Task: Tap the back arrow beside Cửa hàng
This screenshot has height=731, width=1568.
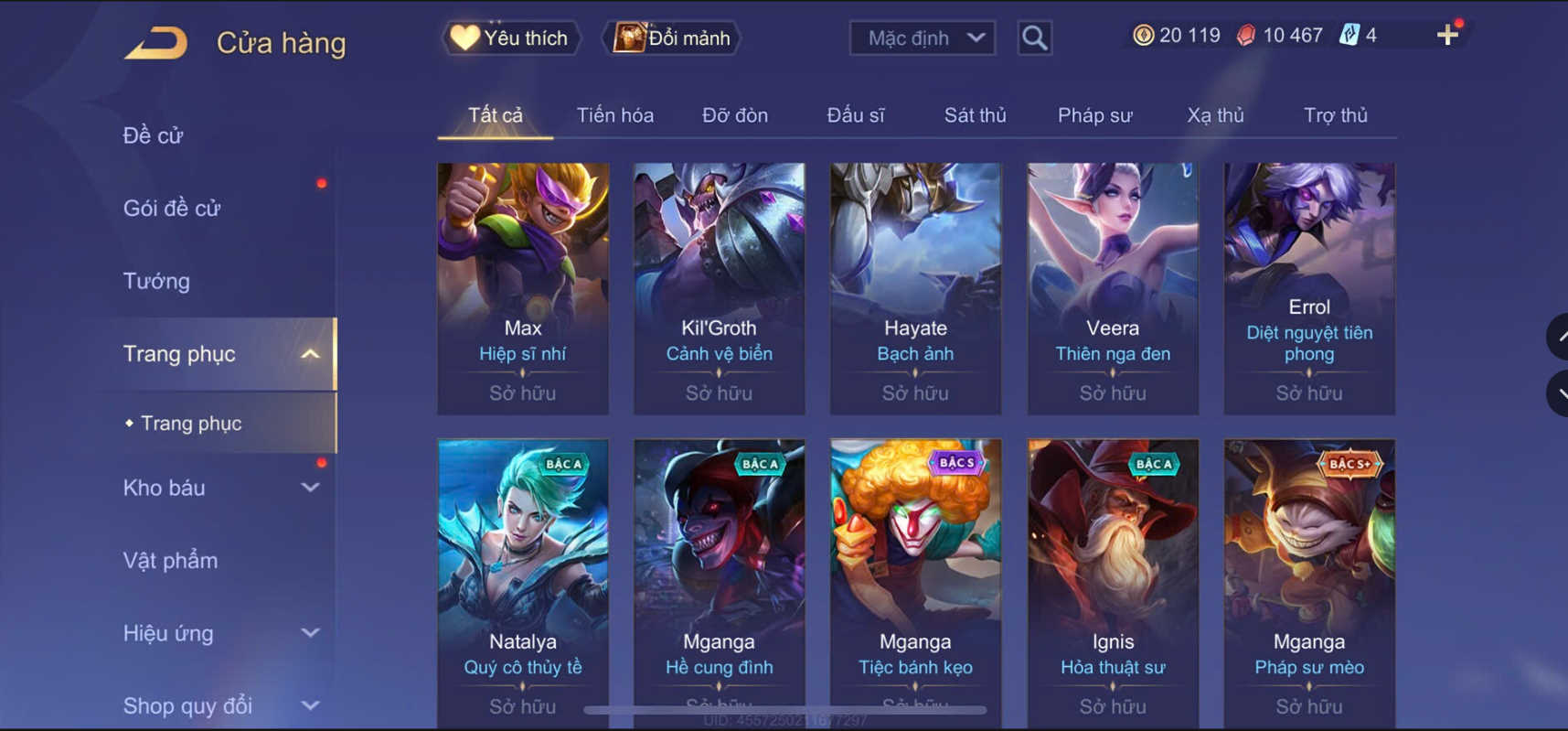Action: click(155, 43)
